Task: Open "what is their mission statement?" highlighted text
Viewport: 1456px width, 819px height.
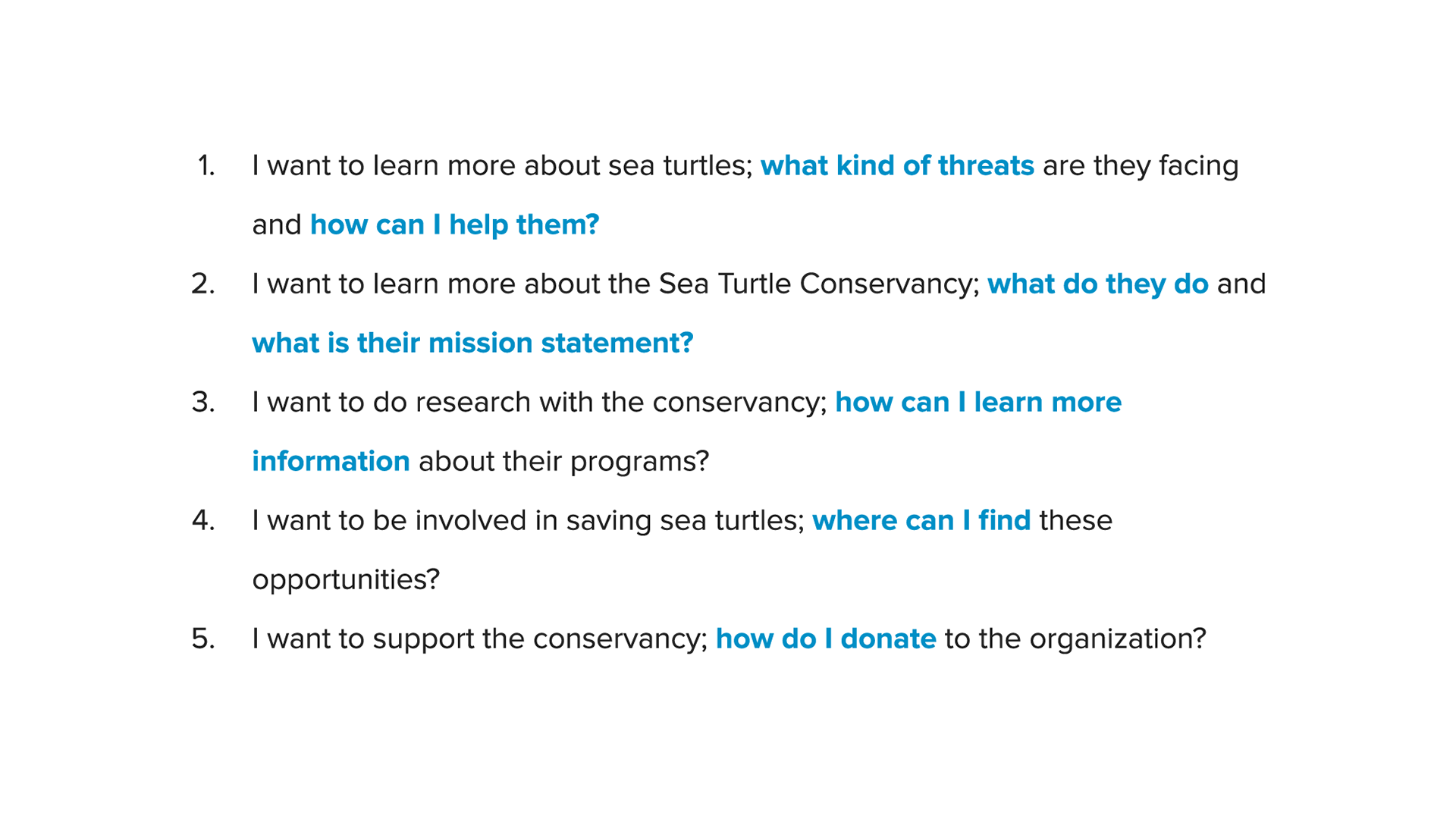Action: (472, 344)
